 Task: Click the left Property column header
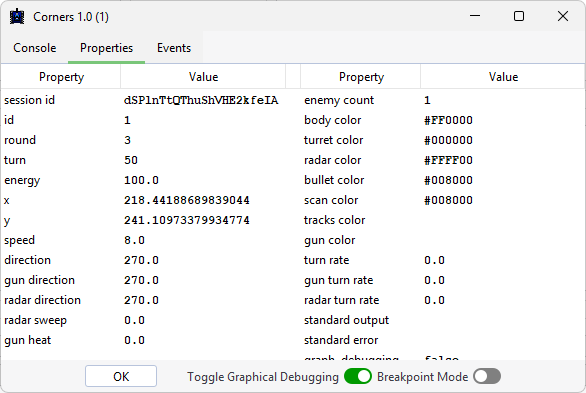point(61,77)
